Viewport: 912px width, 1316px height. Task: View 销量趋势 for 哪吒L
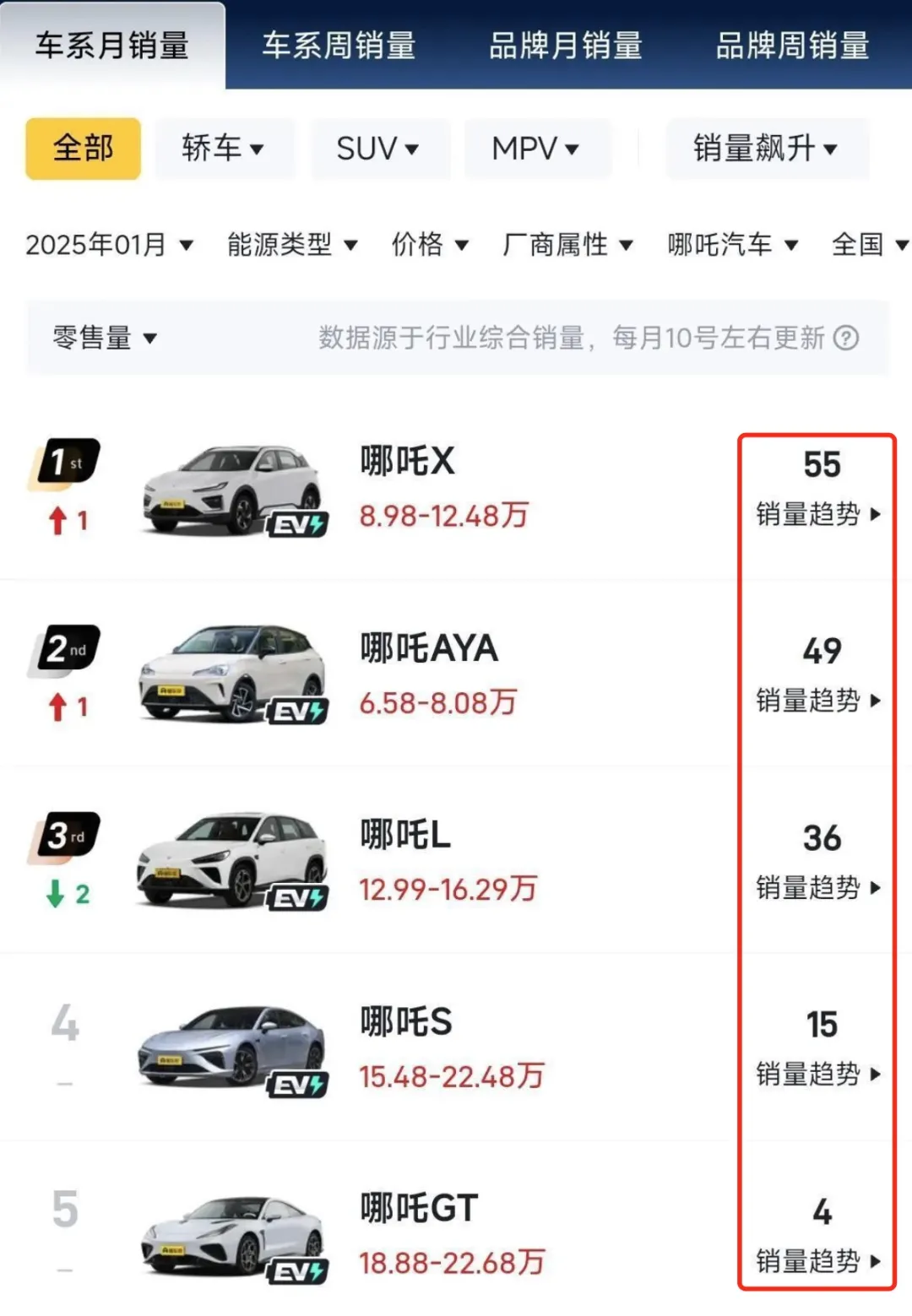pyautogui.click(x=817, y=888)
